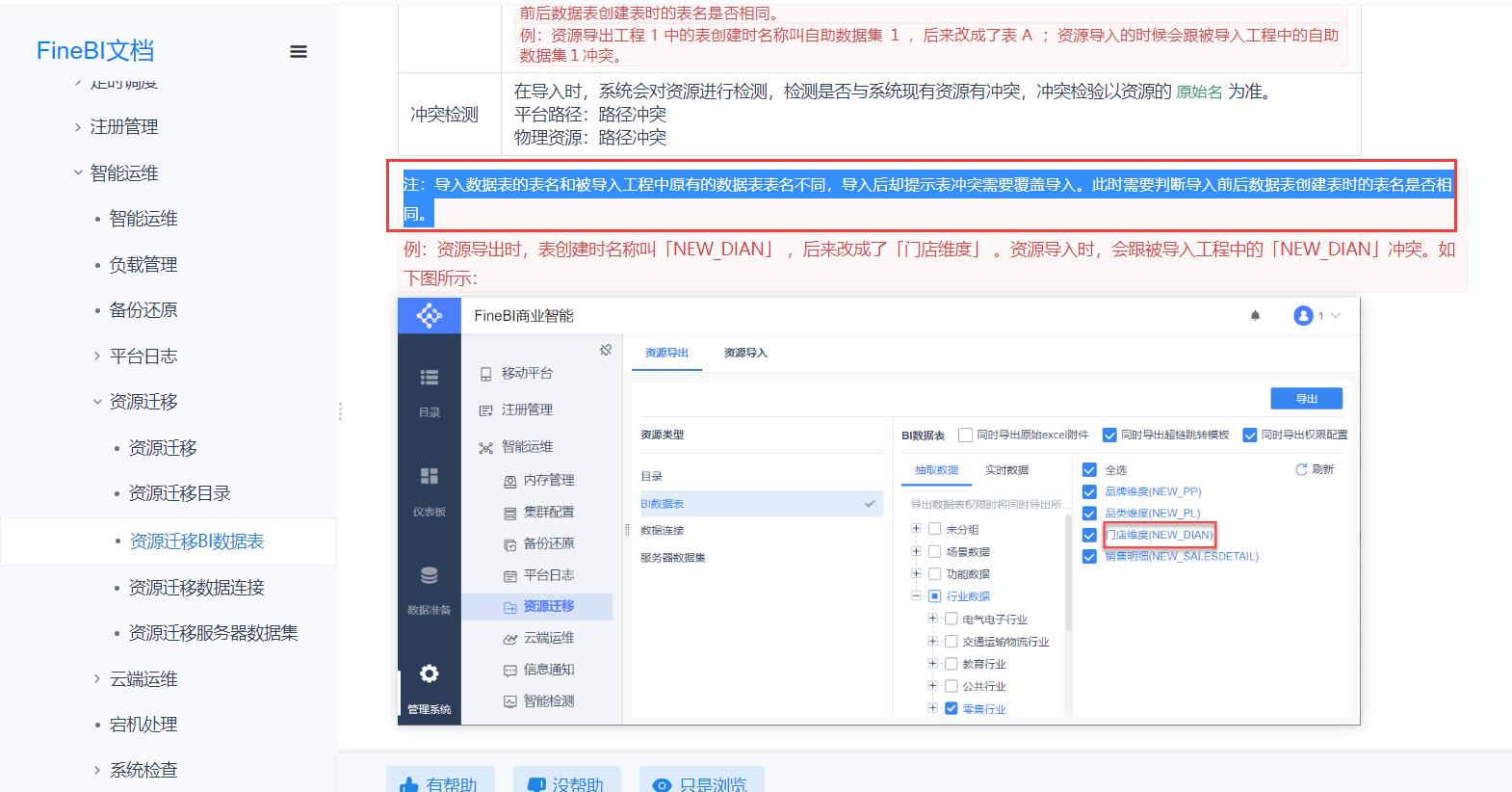Collapse the 行业数据 tree node minus
The height and width of the screenshot is (792, 1512).
916,595
